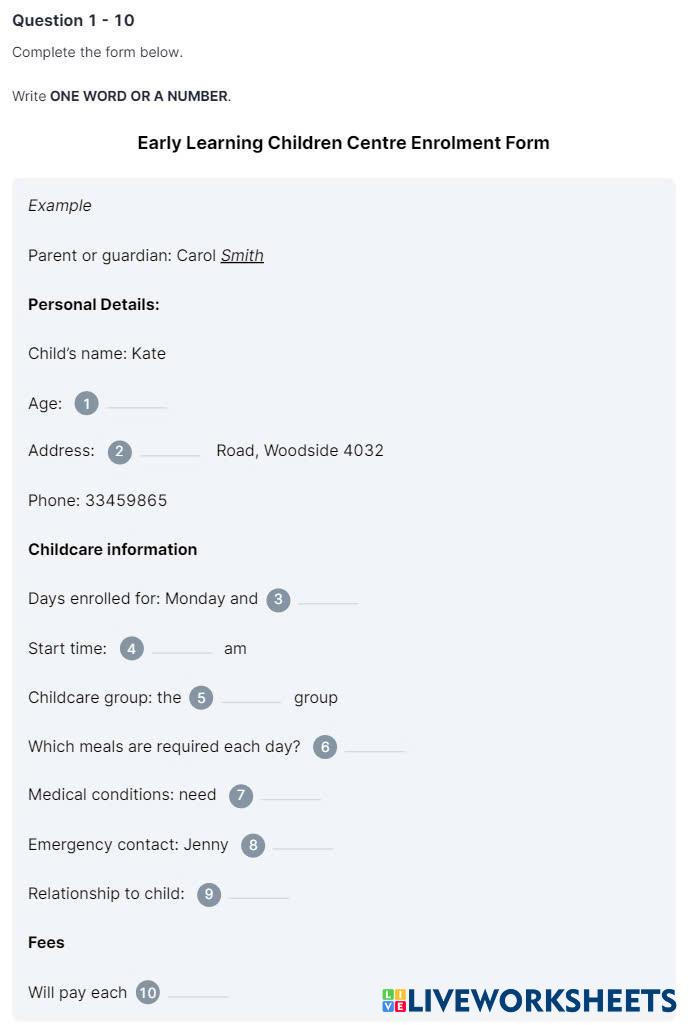Click the Childcare group name blank
The width and height of the screenshot is (689, 1025).
[251, 696]
